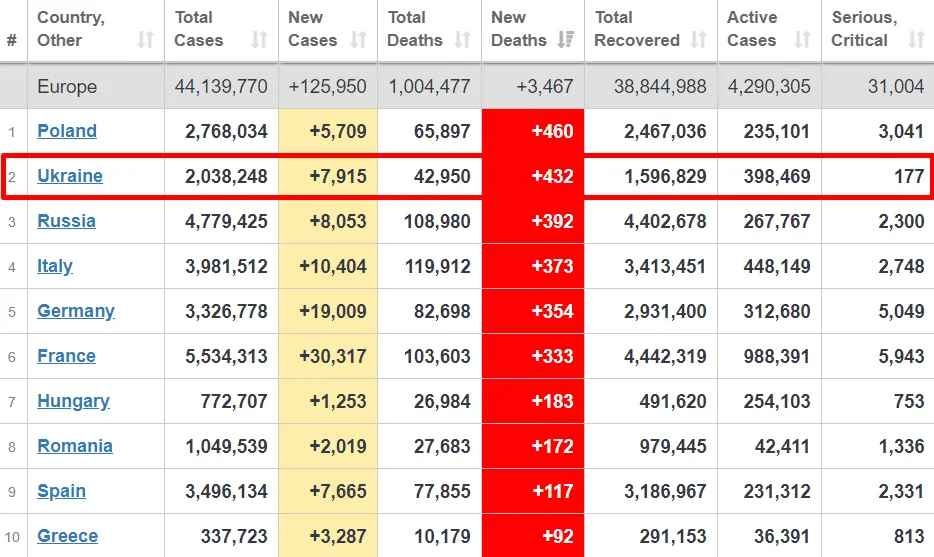Viewport: 934px width, 557px height.
Task: Open the Hungary country link
Action: tap(73, 402)
